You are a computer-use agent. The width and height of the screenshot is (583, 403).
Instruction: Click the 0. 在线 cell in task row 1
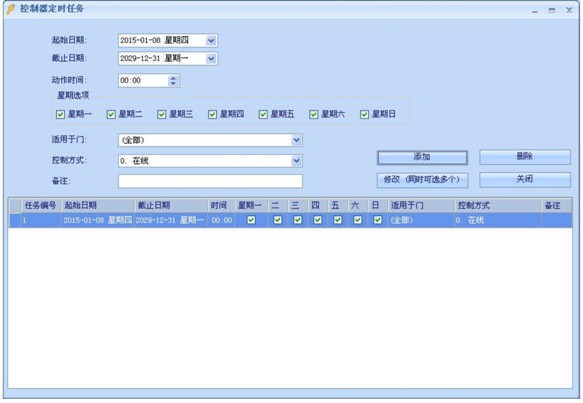(x=497, y=220)
